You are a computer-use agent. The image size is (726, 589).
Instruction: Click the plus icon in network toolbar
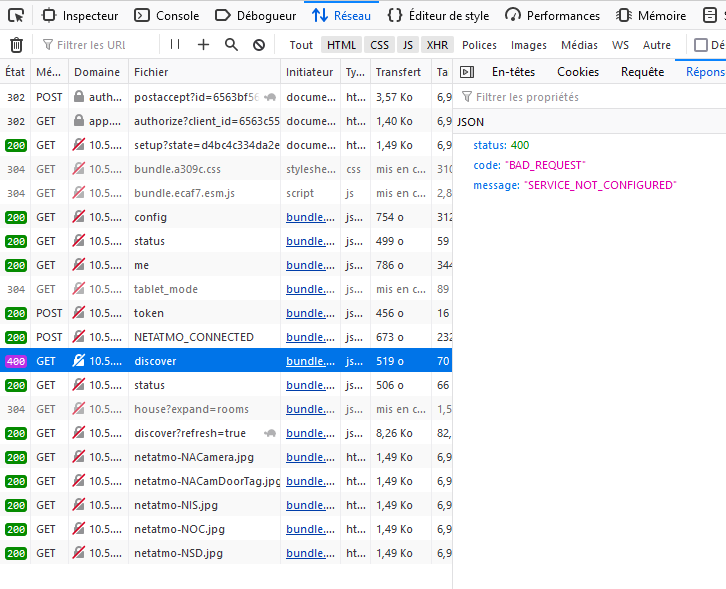tap(204, 45)
